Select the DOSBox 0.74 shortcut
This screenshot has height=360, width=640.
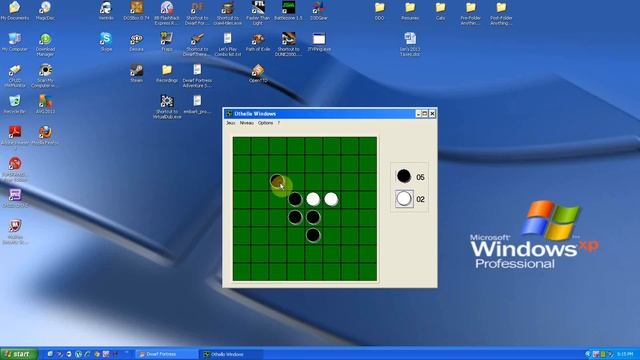pos(136,11)
